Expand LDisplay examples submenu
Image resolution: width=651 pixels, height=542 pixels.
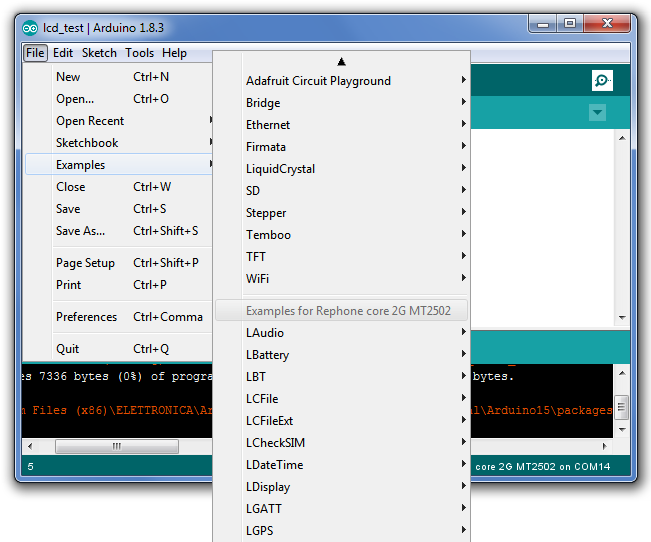click(342, 487)
